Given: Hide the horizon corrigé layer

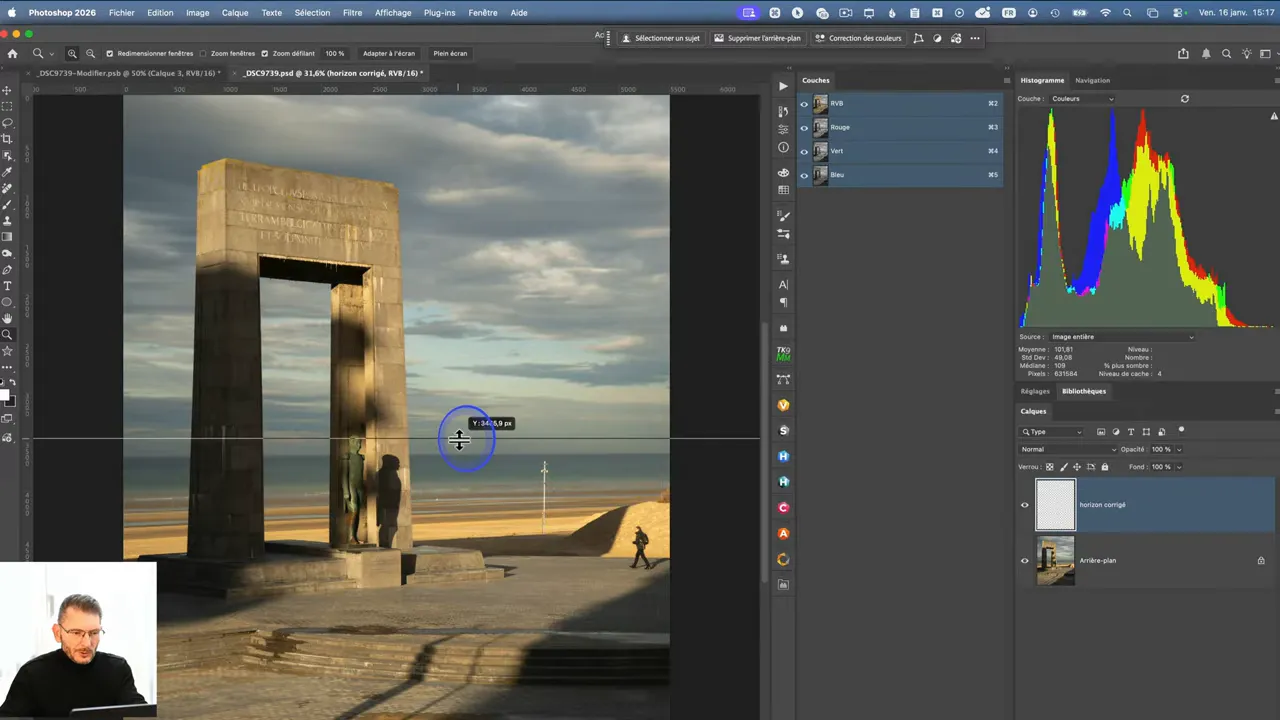Looking at the screenshot, I should click(x=1024, y=505).
